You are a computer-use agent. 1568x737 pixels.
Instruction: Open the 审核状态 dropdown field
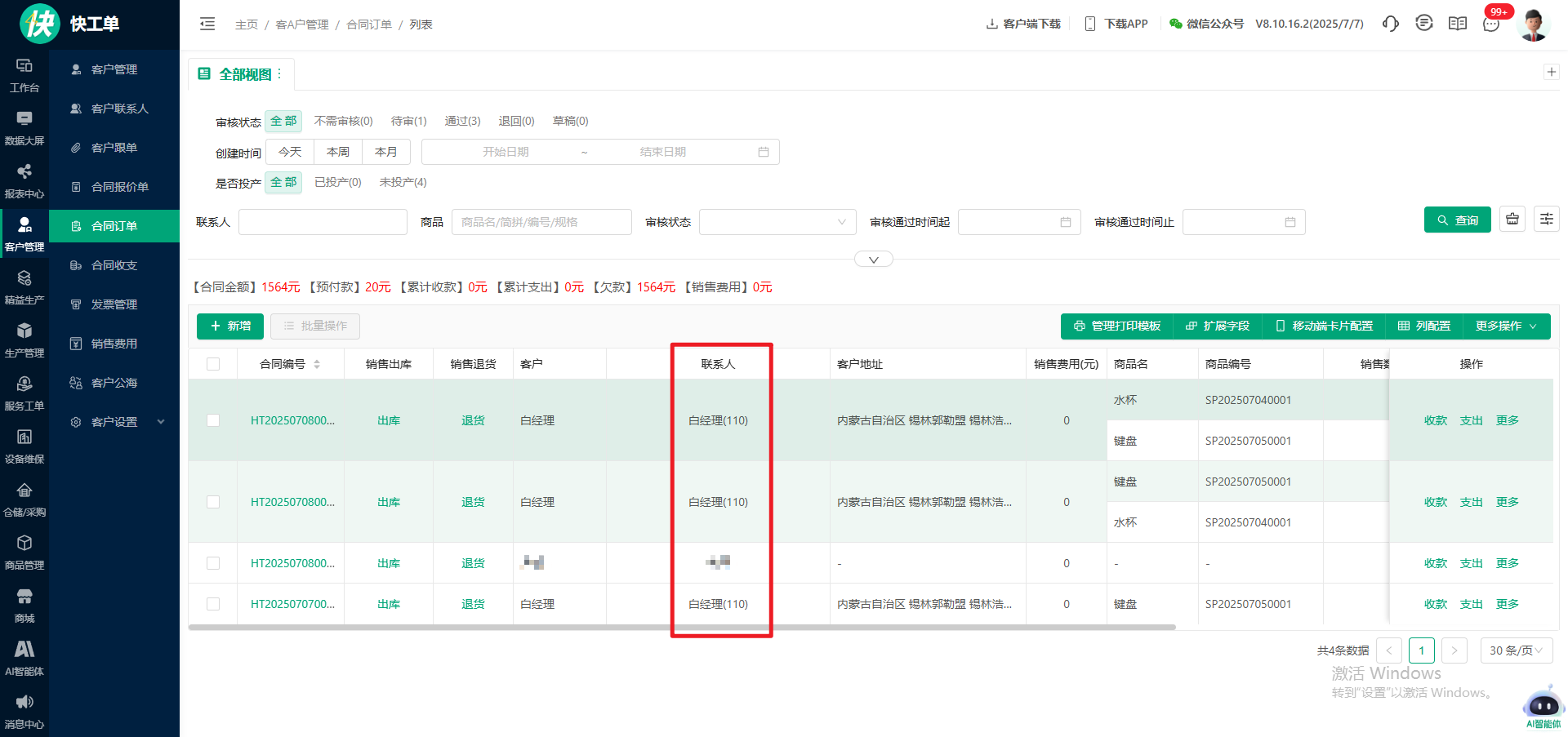point(777,222)
